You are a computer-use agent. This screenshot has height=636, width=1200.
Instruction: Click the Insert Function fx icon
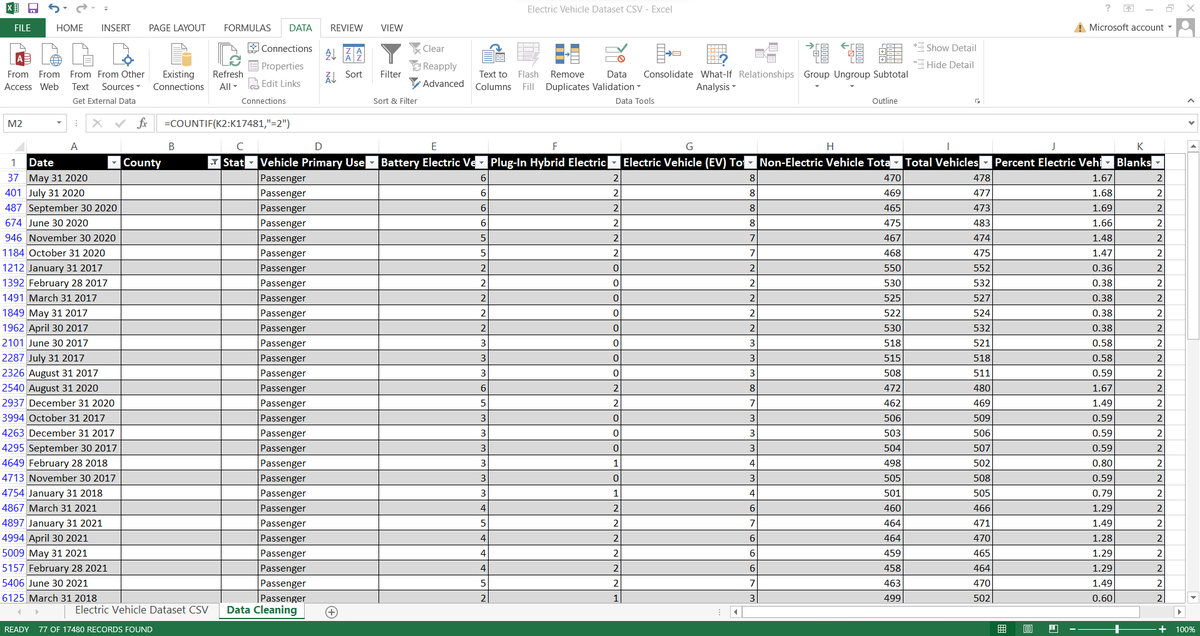(x=144, y=122)
